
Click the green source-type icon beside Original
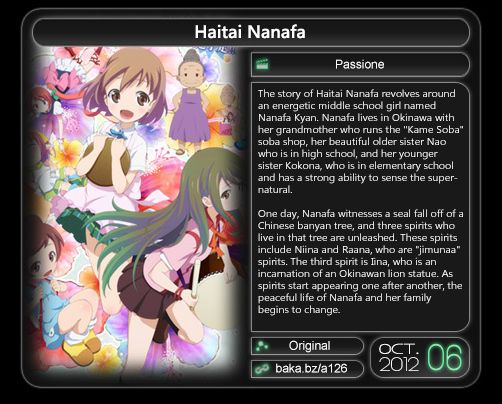tap(262, 346)
